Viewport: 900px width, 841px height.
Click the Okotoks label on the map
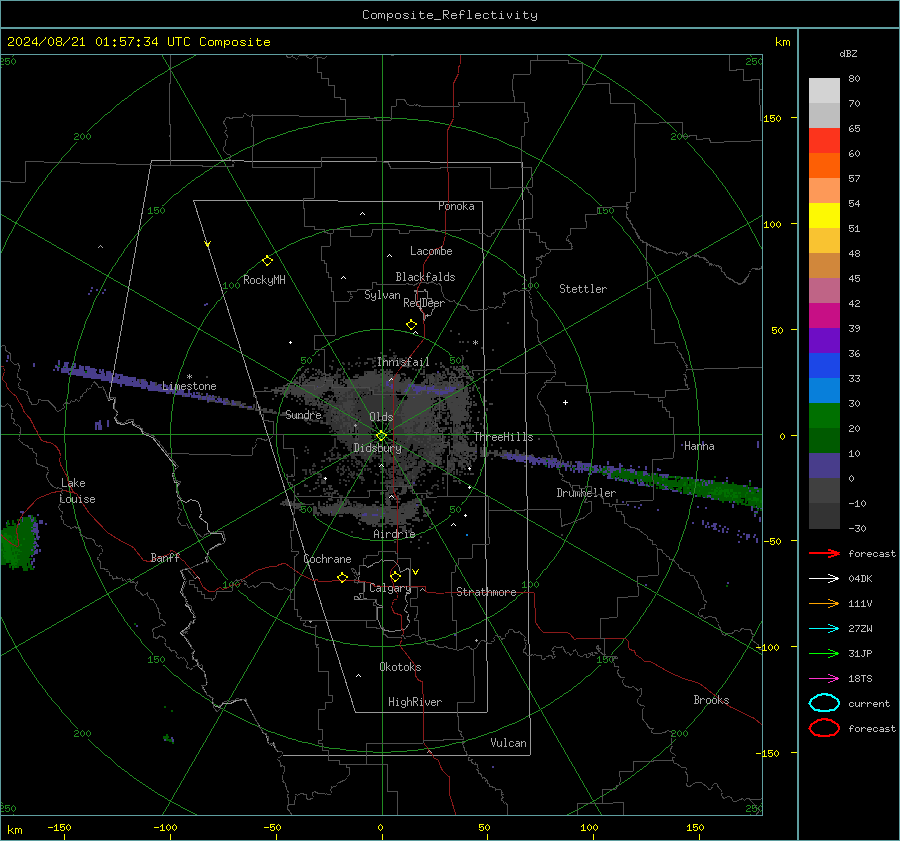coord(400,667)
